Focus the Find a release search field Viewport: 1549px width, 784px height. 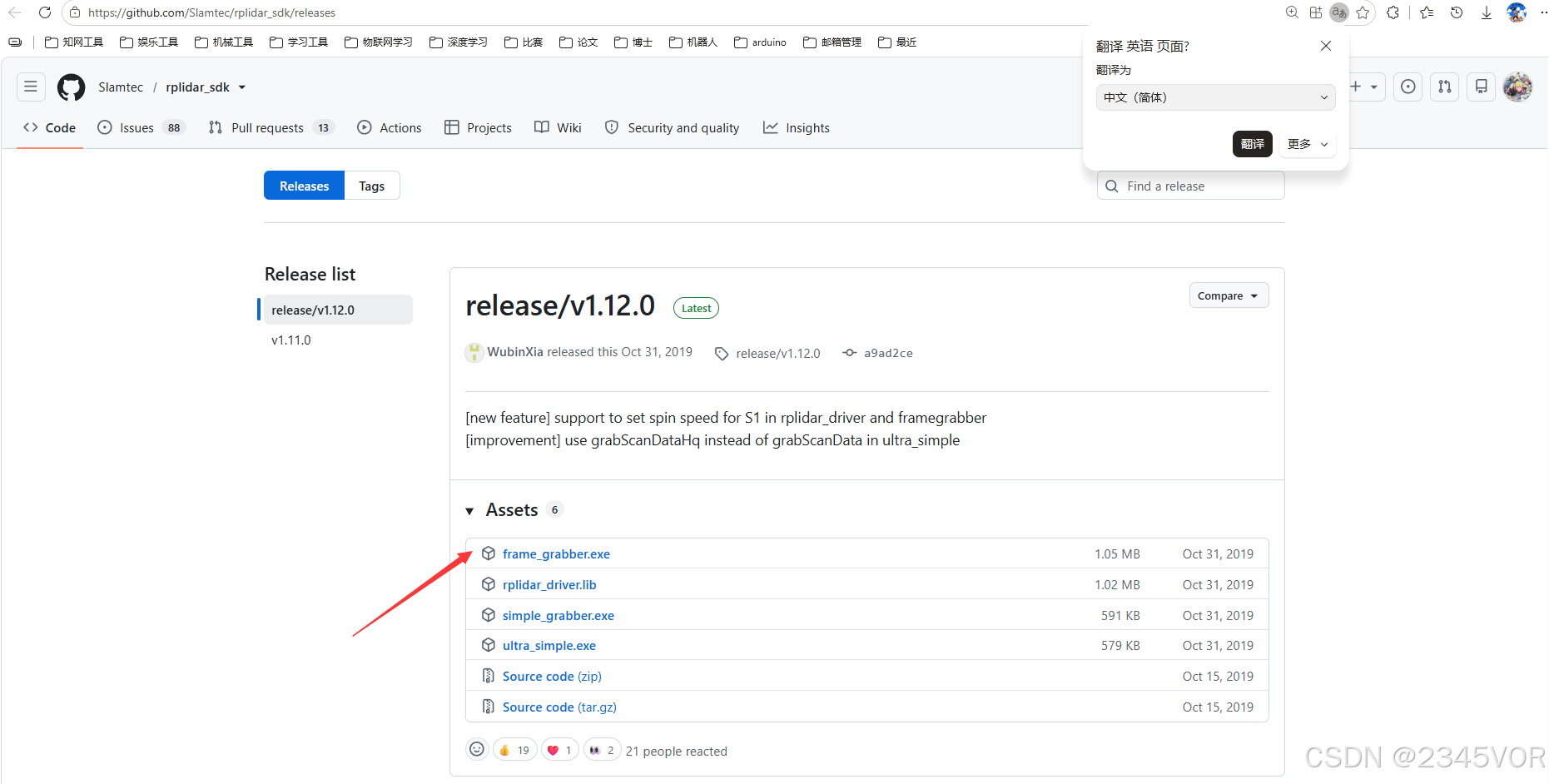[x=1191, y=186]
